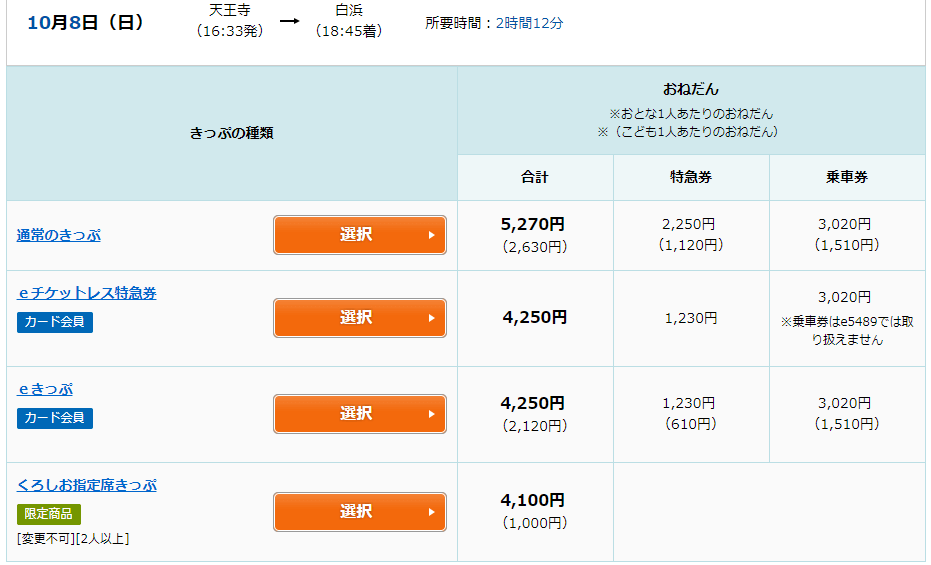Open the eチケットレス特急券 link

pyautogui.click(x=87, y=293)
